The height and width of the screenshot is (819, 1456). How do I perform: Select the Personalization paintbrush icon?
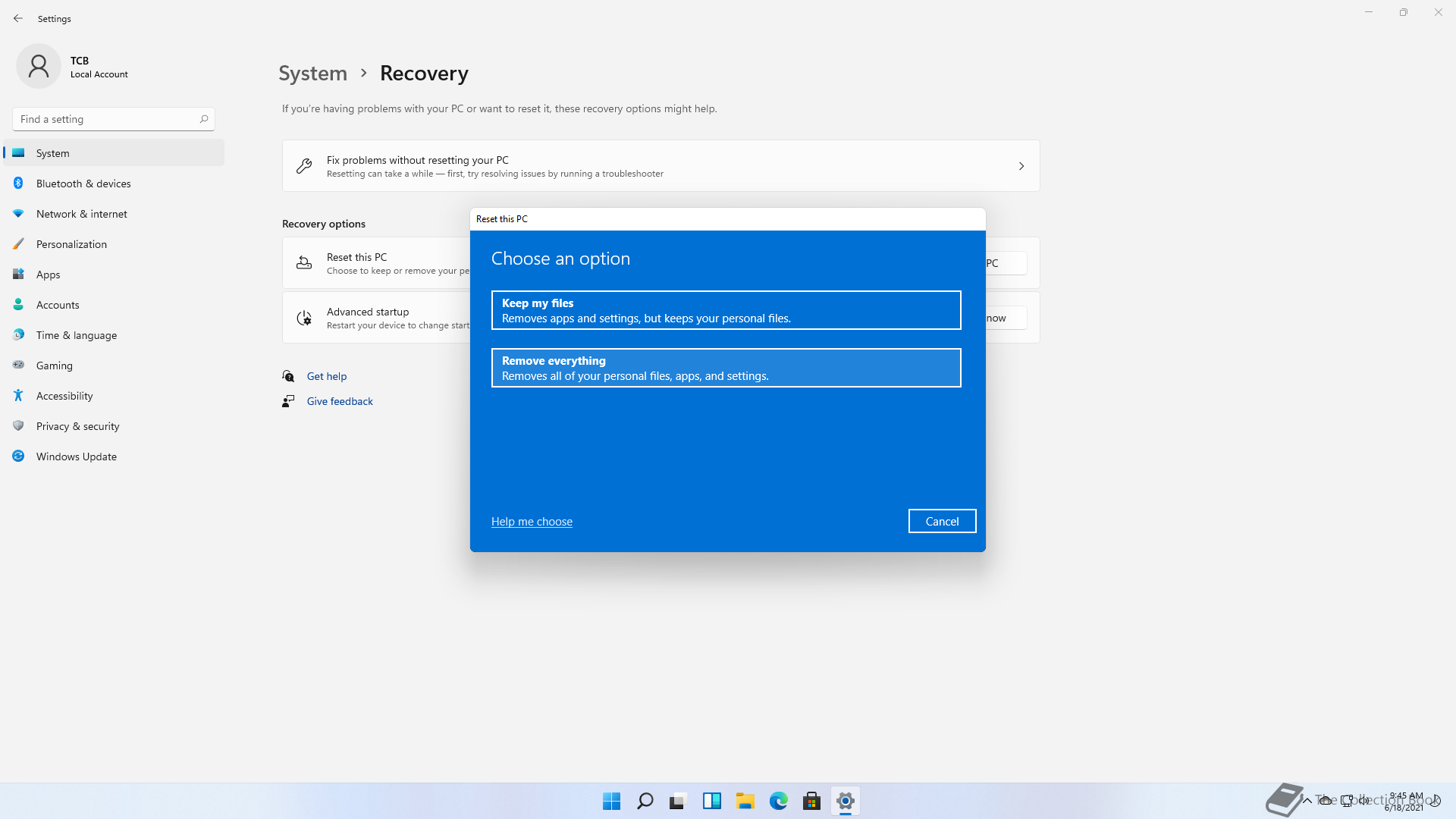click(x=18, y=244)
